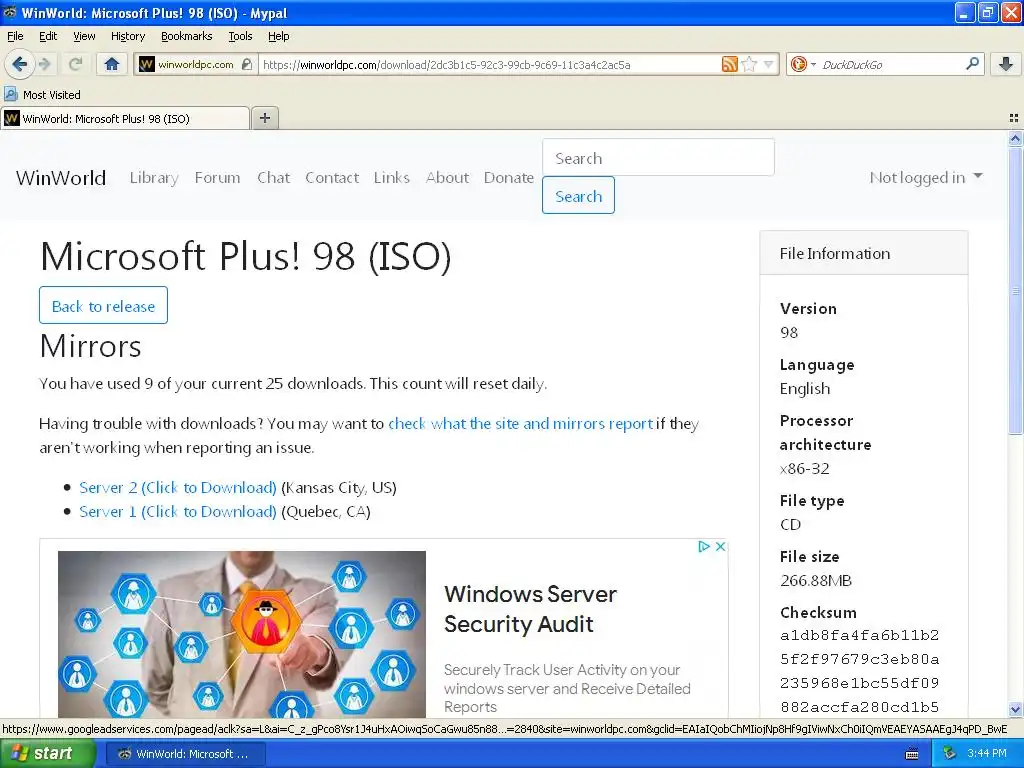Image resolution: width=1024 pixels, height=768 pixels.
Task: Click the WinWorld site search input
Action: [658, 157]
